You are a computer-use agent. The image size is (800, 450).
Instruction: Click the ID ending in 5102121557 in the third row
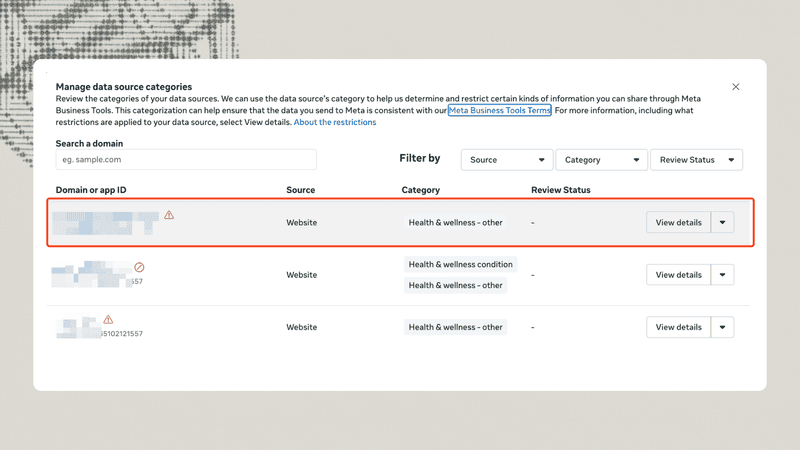(x=121, y=334)
